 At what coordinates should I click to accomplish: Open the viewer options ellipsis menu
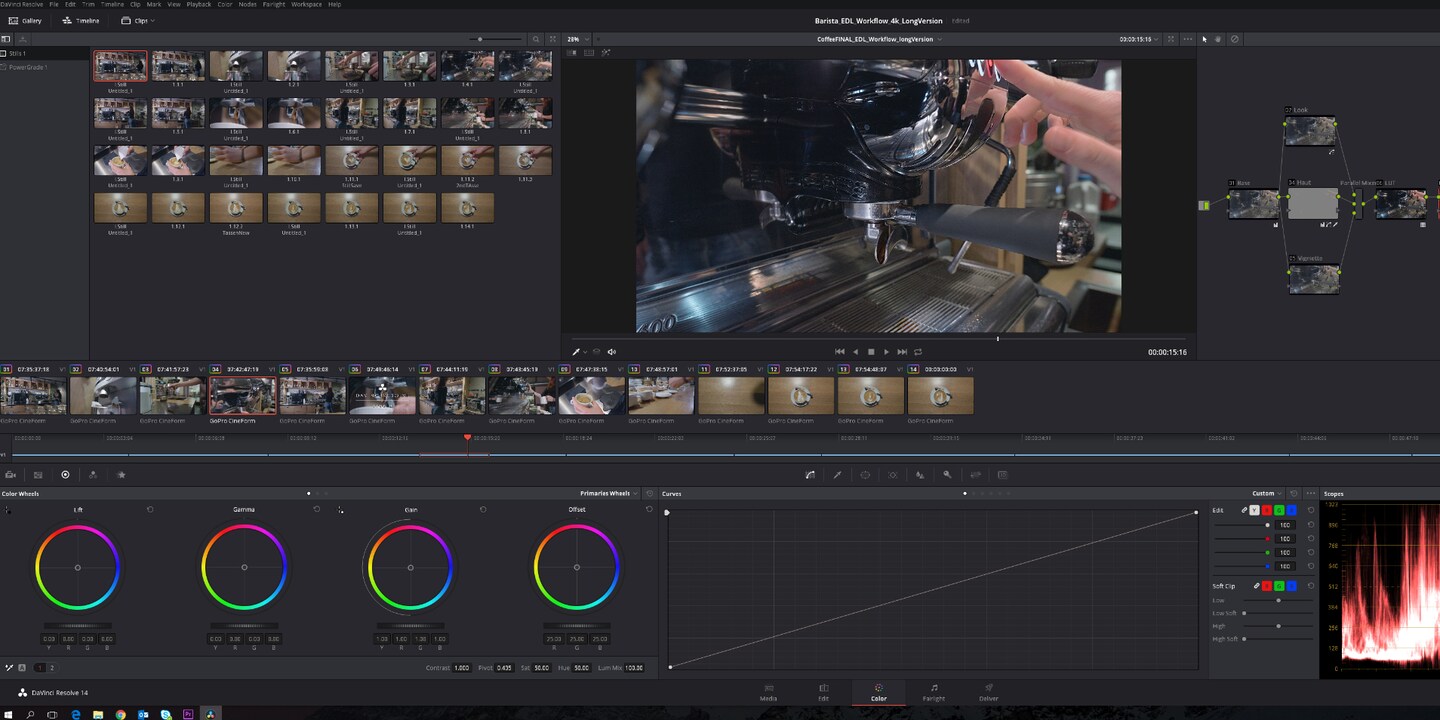1187,39
